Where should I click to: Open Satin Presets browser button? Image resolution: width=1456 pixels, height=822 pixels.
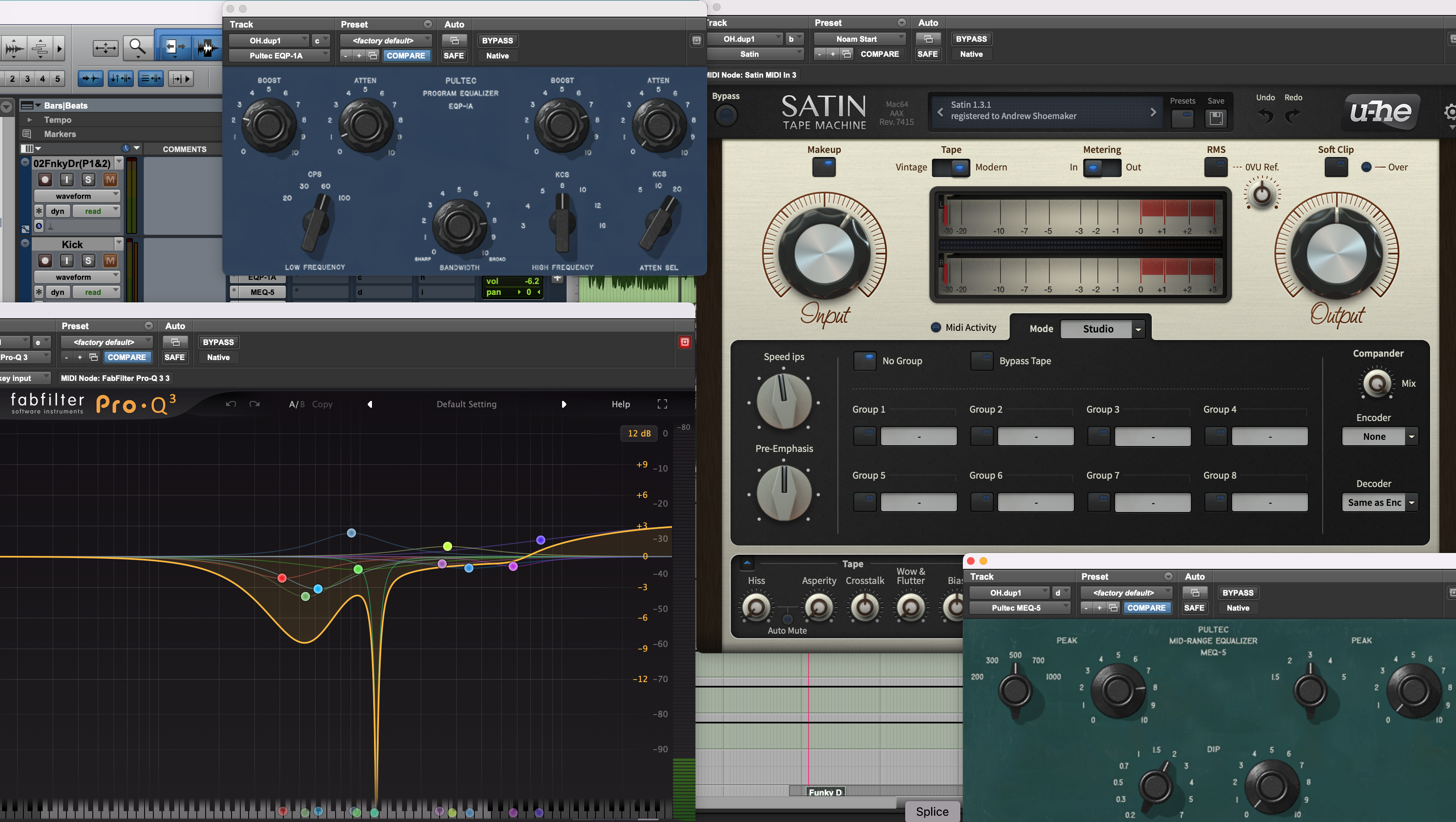tap(1182, 117)
